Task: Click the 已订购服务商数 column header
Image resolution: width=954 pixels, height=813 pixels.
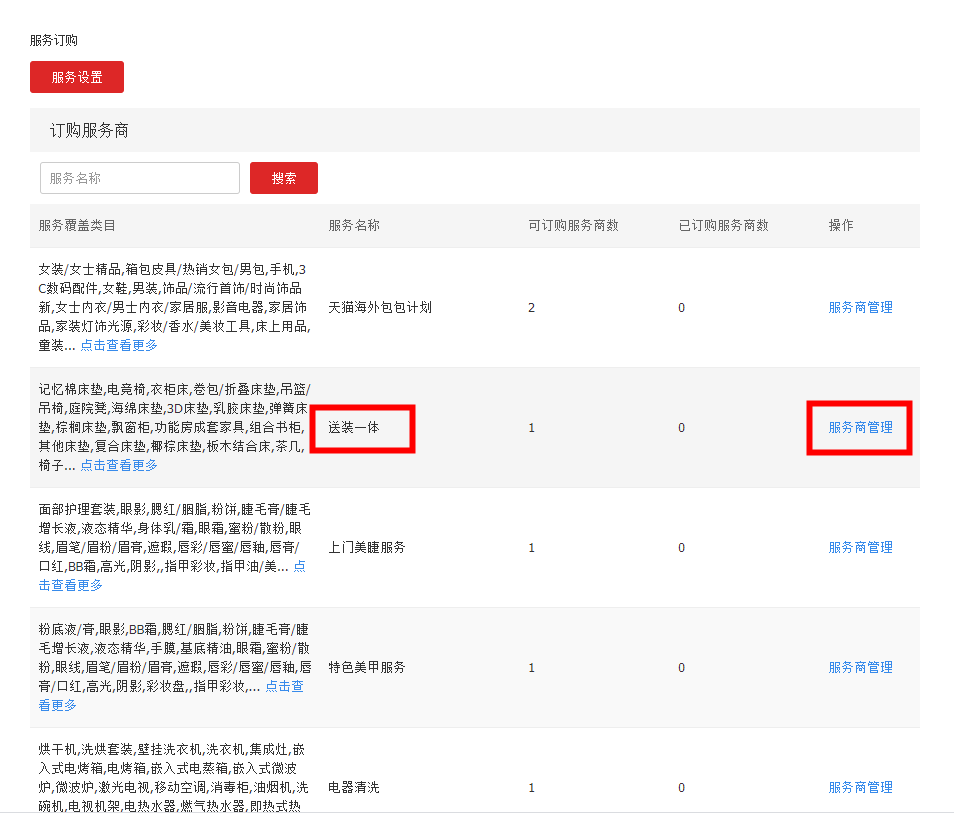Action: (x=723, y=225)
